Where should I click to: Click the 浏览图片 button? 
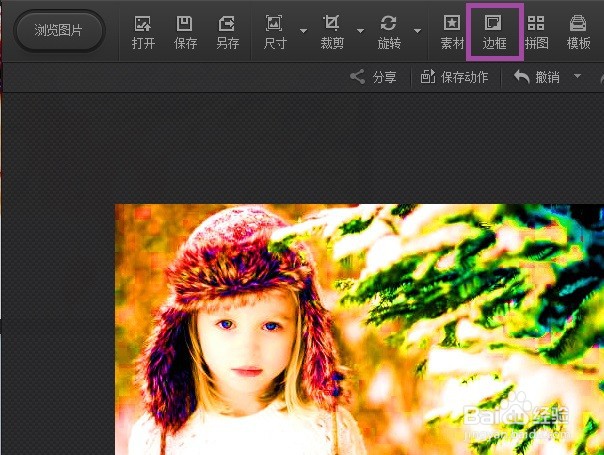[x=59, y=31]
